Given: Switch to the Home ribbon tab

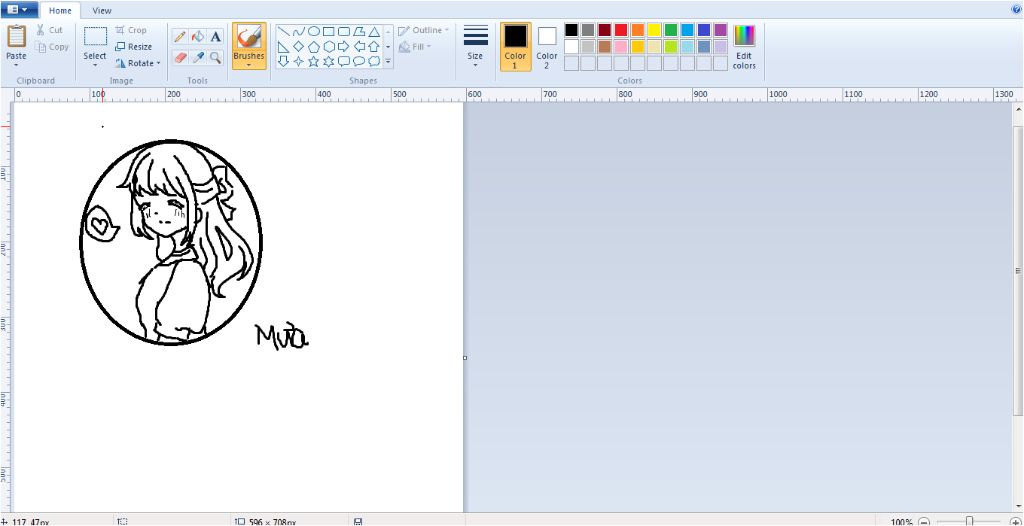Looking at the screenshot, I should point(60,10).
